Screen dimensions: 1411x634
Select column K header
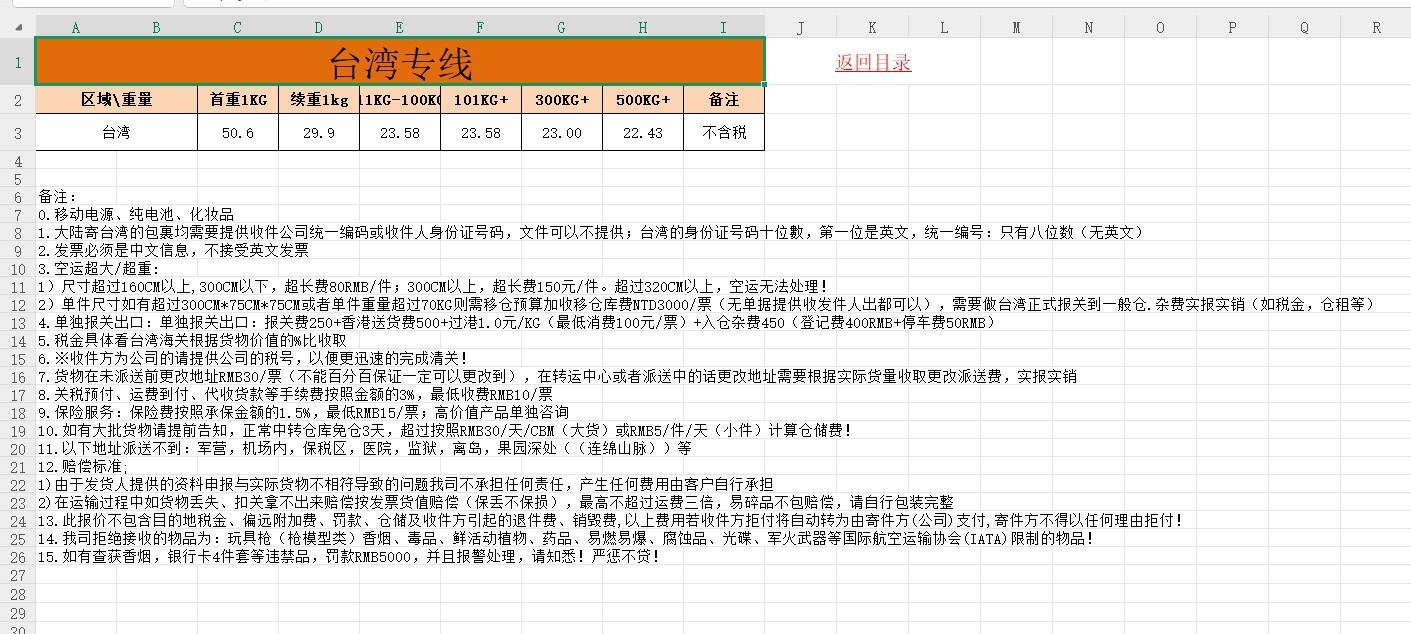coord(873,28)
